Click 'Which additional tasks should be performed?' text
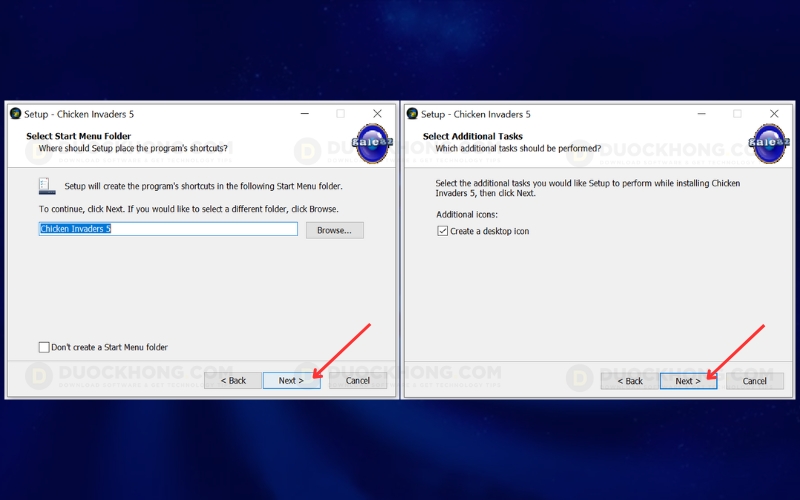The image size is (800, 500). coord(518,148)
